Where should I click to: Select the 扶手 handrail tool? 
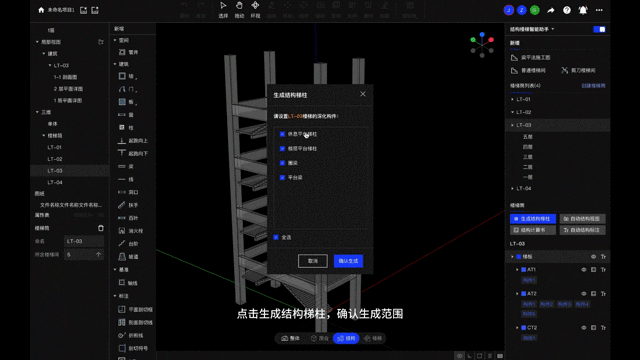[128, 205]
